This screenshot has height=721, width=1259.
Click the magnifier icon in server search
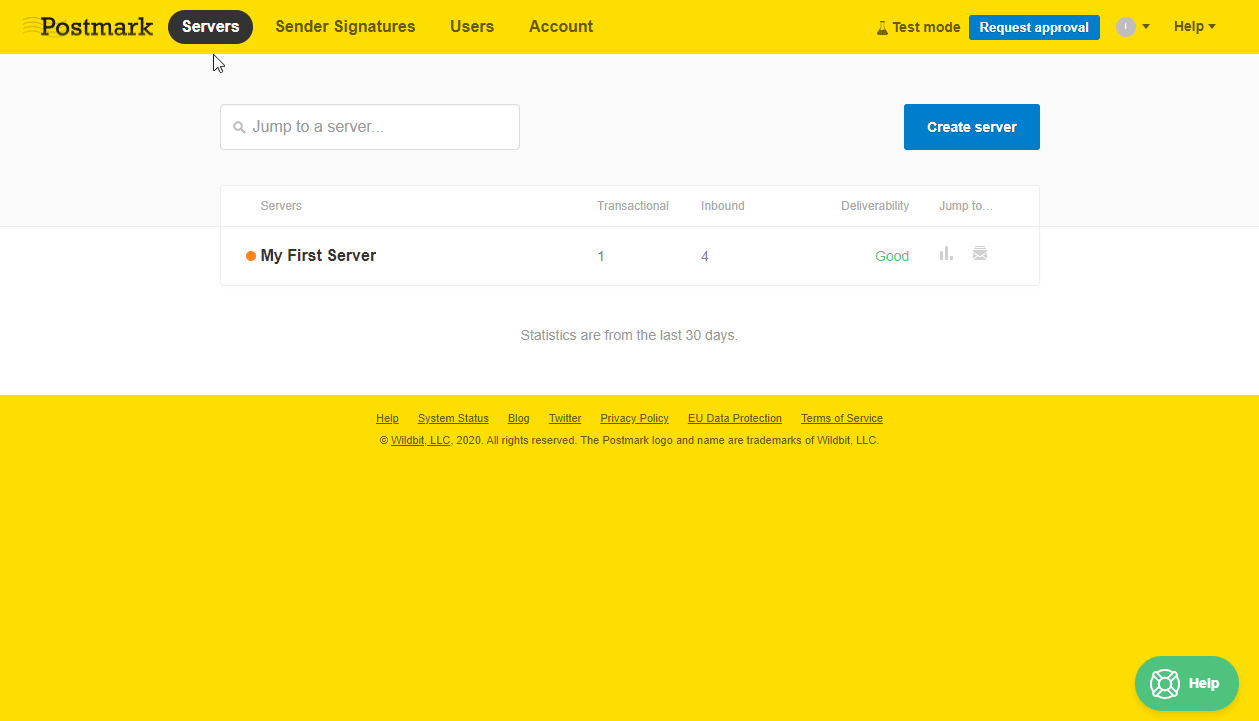239,128
